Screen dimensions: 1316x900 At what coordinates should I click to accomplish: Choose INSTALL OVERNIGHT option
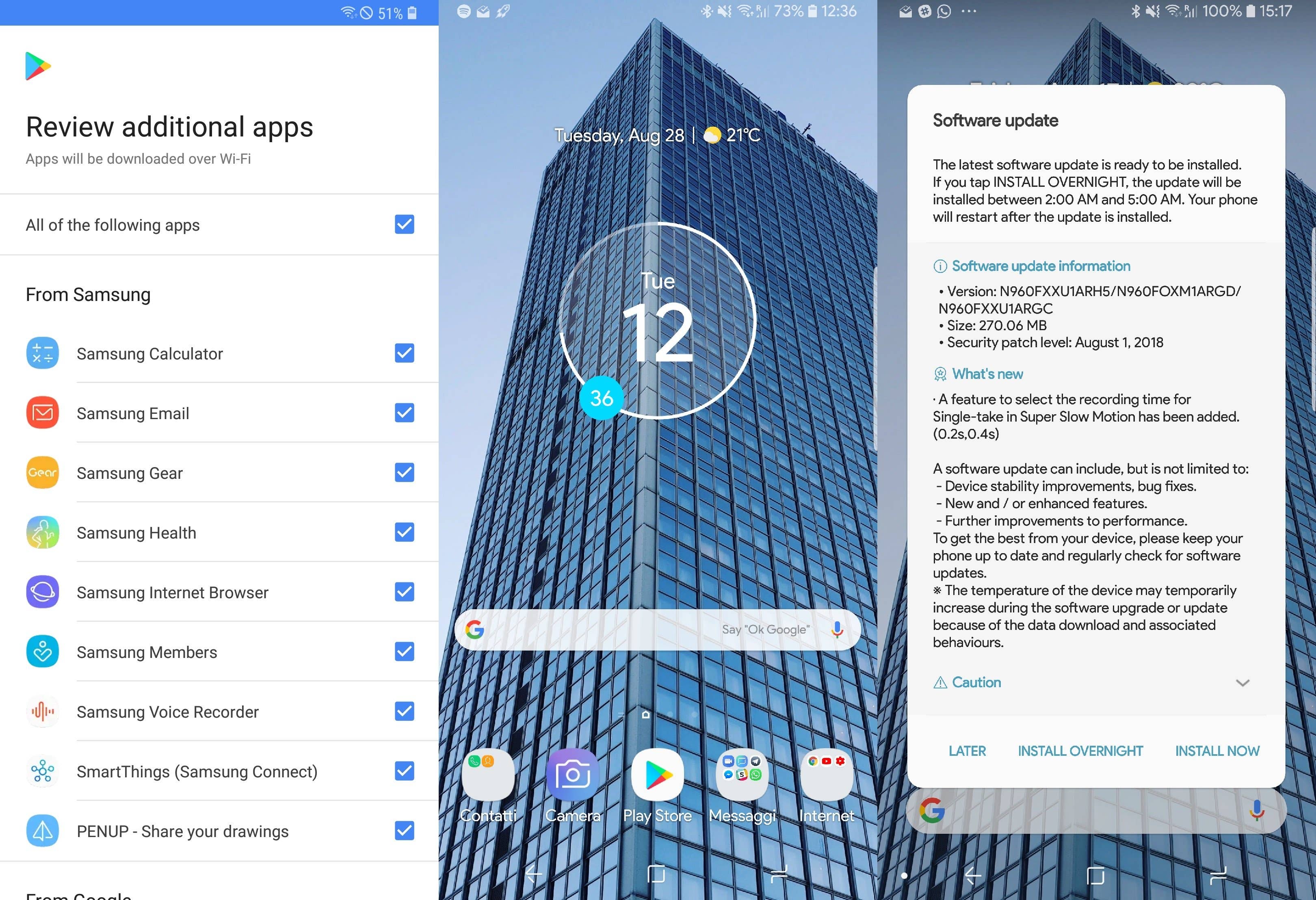1080,751
